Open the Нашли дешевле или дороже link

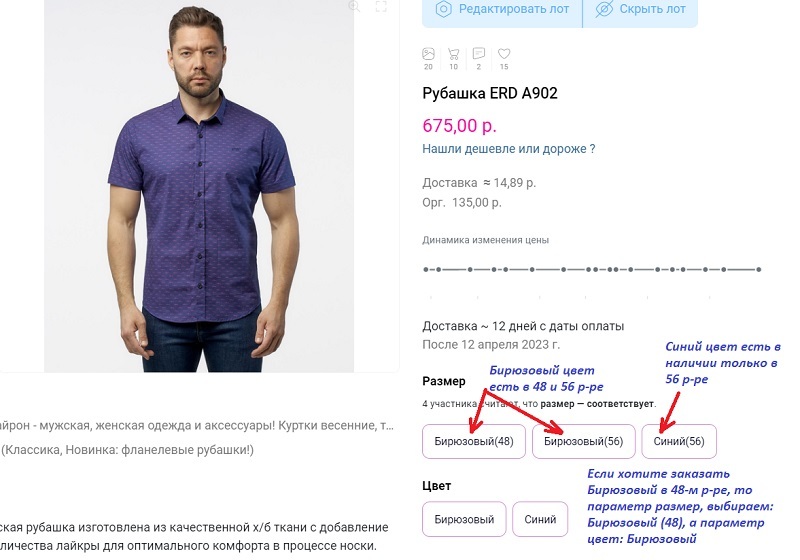point(509,149)
